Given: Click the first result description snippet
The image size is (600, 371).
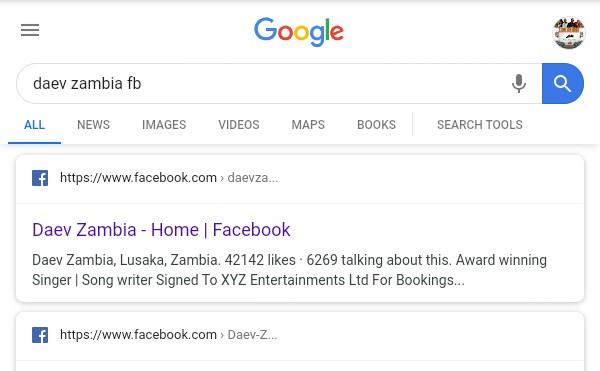Looking at the screenshot, I should point(289,270).
